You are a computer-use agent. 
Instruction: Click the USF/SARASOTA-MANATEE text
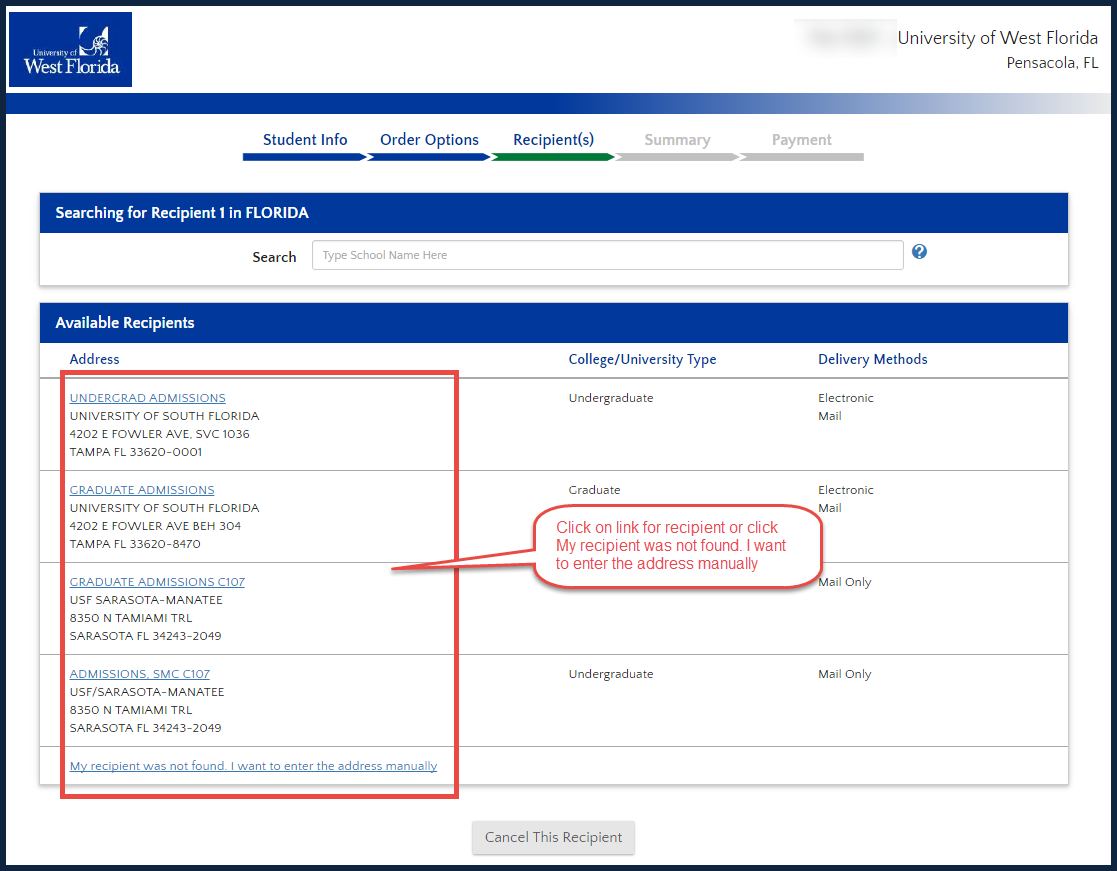147,692
